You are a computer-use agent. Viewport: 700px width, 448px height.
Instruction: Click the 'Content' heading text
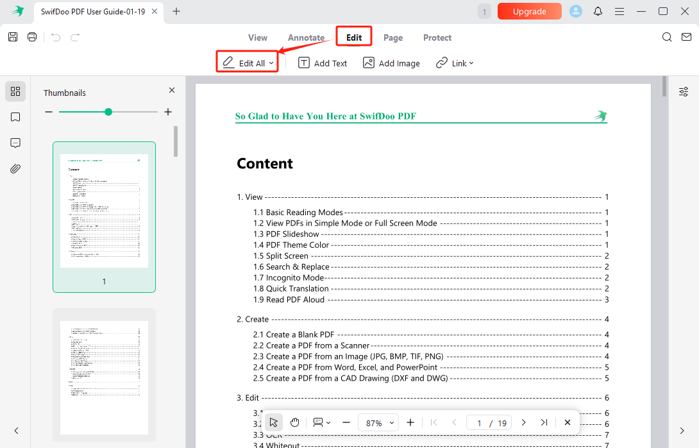click(x=265, y=163)
